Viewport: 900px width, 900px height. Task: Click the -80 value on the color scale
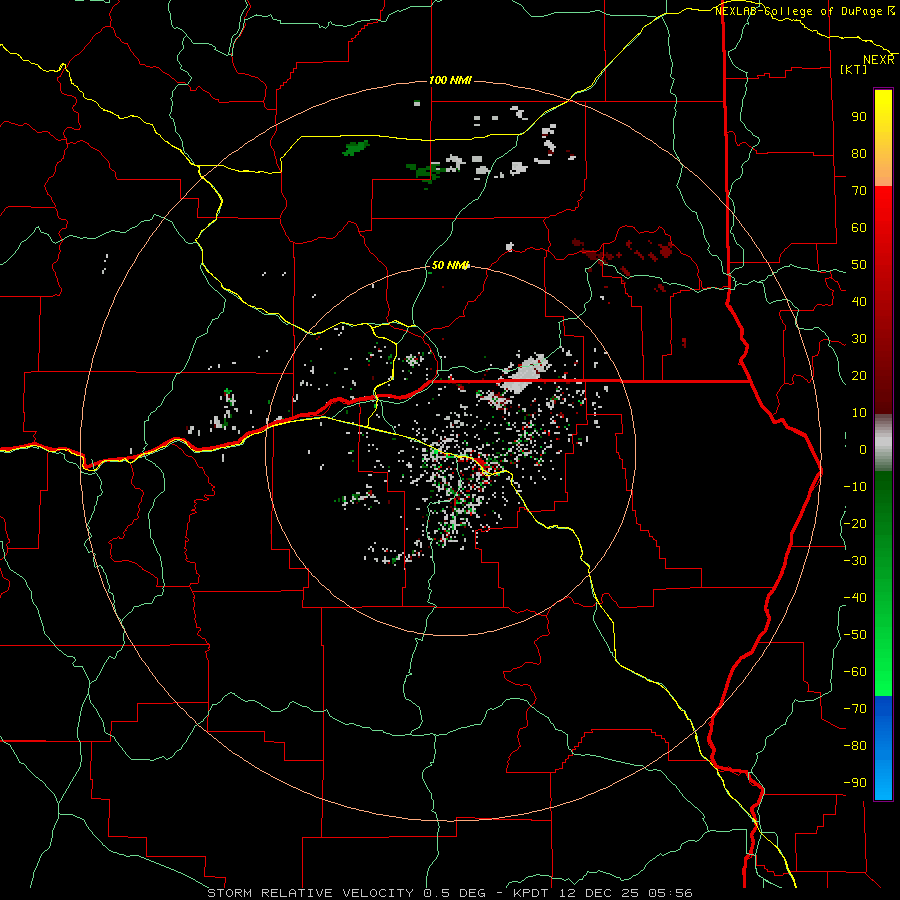pyautogui.click(x=855, y=746)
